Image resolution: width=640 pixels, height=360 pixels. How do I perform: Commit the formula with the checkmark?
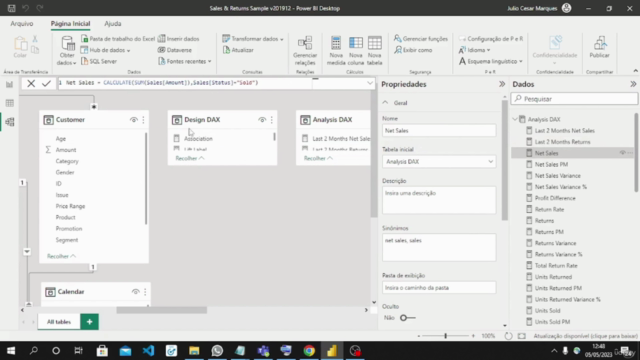[x=46, y=84]
